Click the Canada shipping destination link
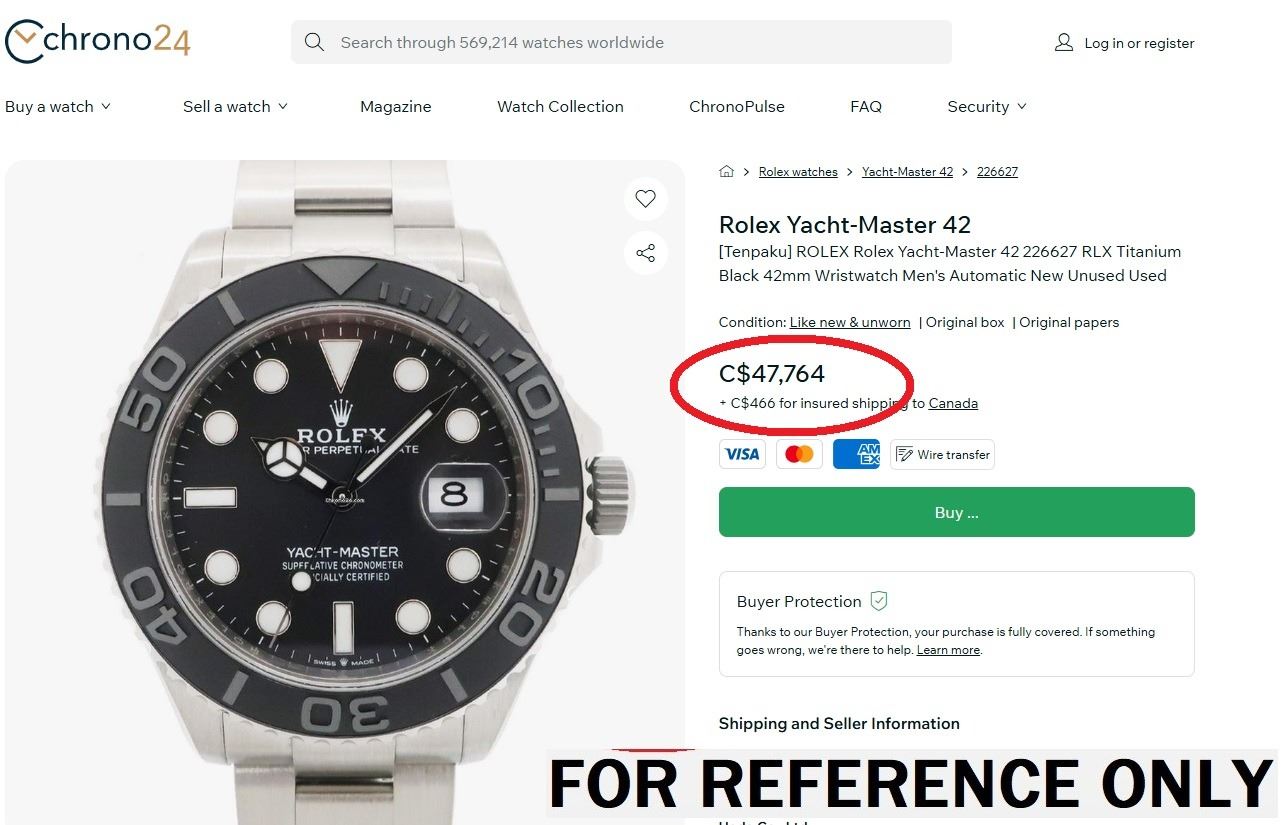1282x825 pixels. [x=953, y=403]
